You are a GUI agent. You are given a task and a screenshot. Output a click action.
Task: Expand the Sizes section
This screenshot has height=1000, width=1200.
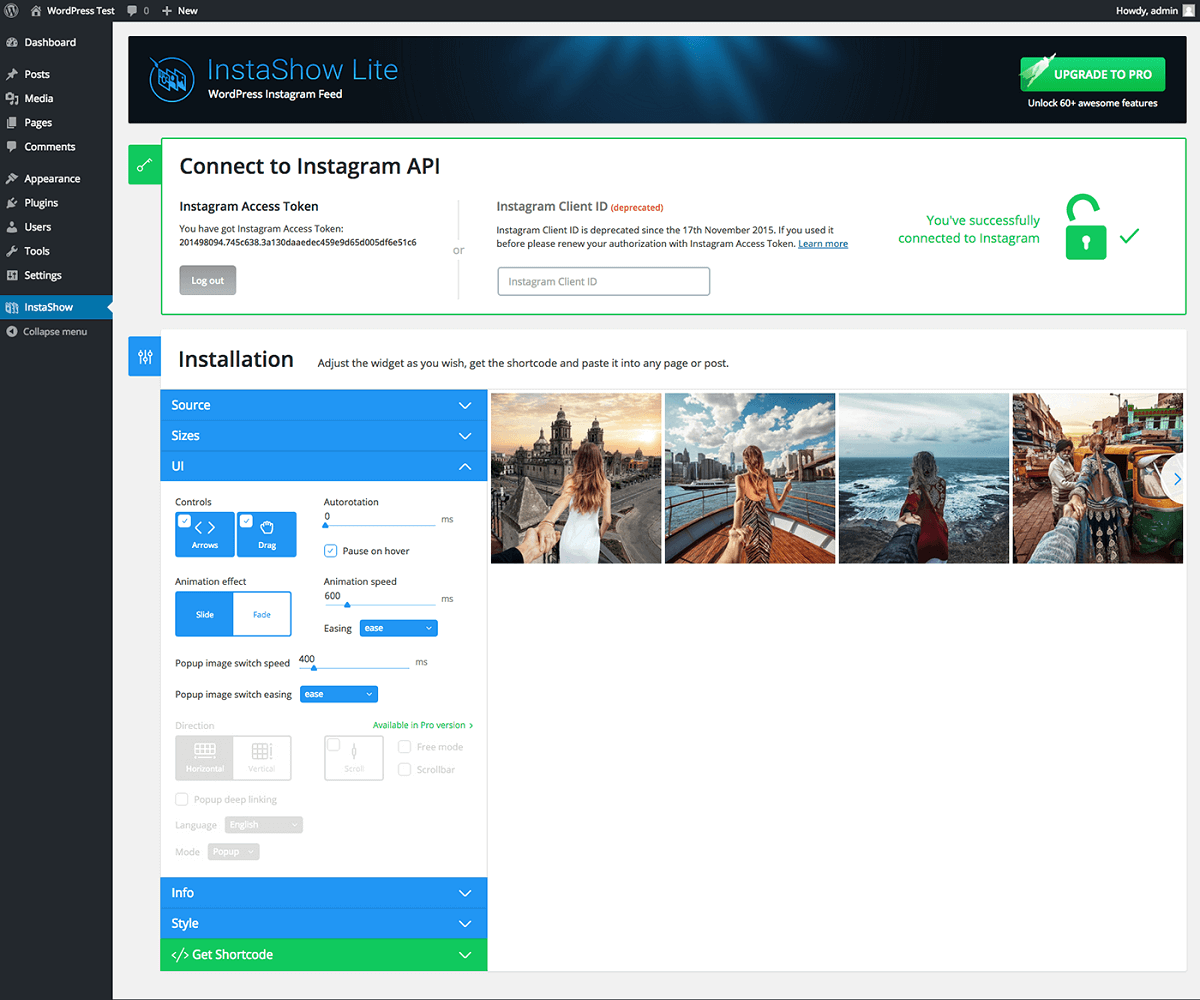point(323,436)
